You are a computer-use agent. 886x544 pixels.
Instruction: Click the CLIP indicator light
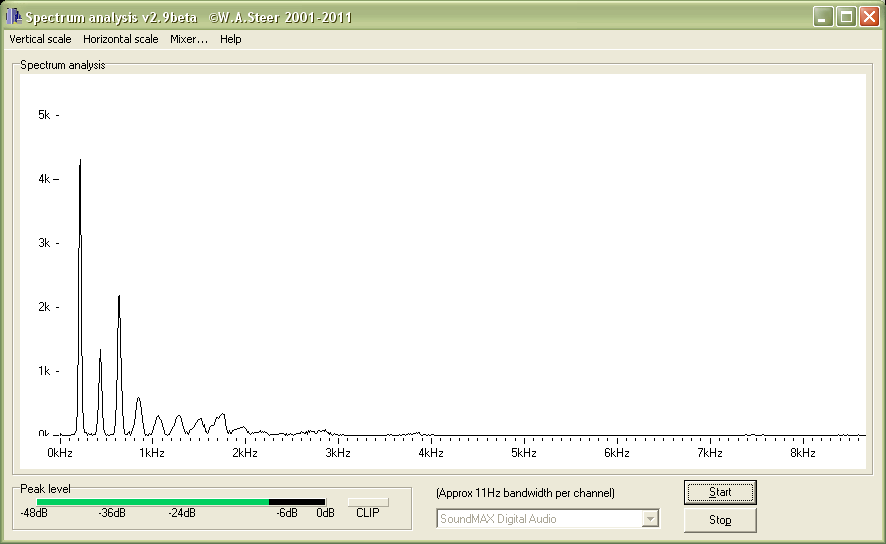point(368,502)
